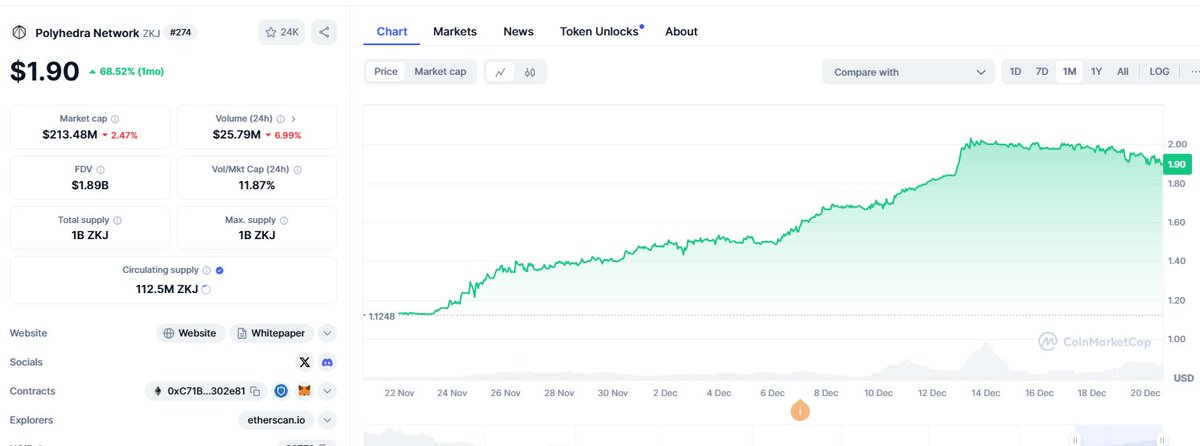Switch to the Markets tab
The image size is (1200, 446).
455,31
